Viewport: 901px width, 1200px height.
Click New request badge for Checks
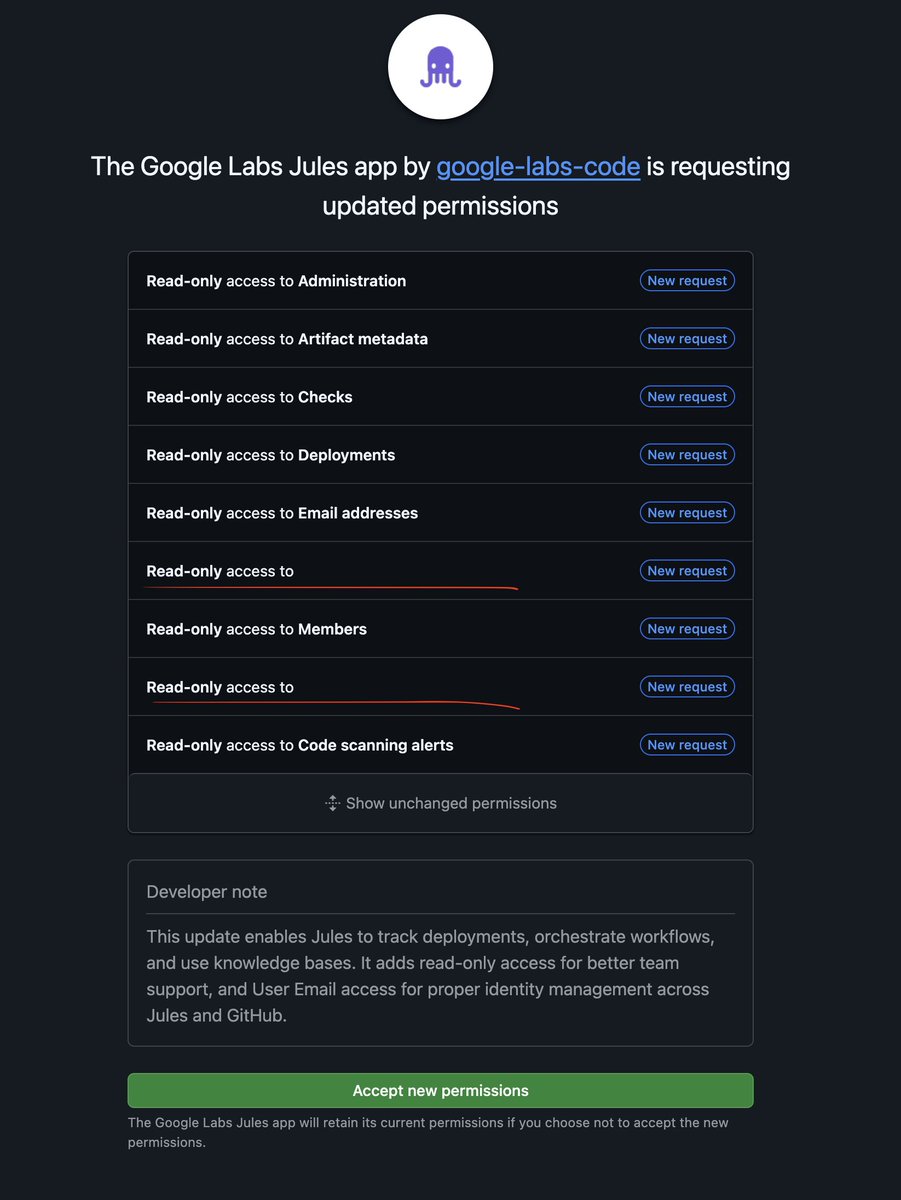tap(687, 397)
